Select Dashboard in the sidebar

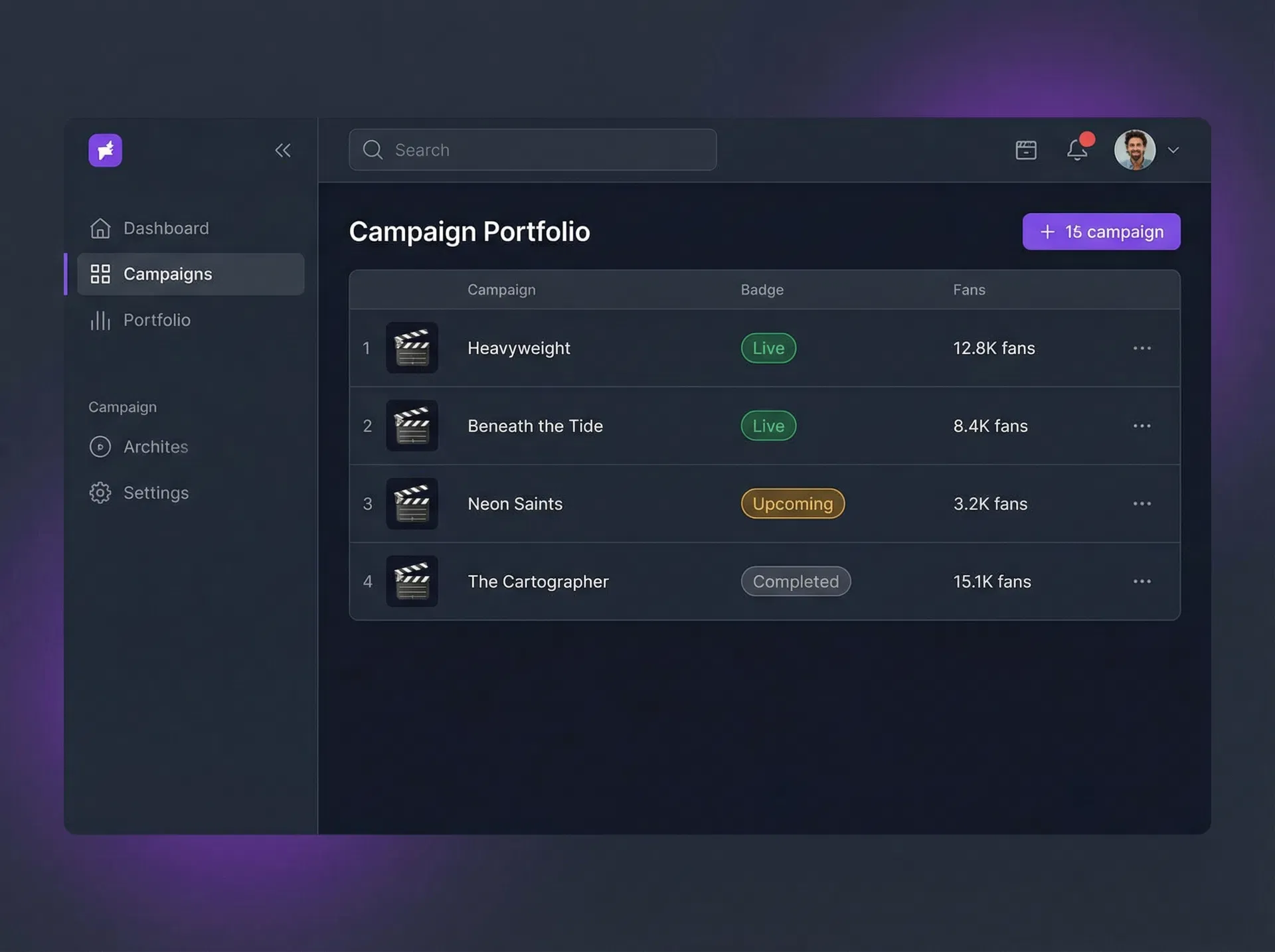tap(166, 228)
